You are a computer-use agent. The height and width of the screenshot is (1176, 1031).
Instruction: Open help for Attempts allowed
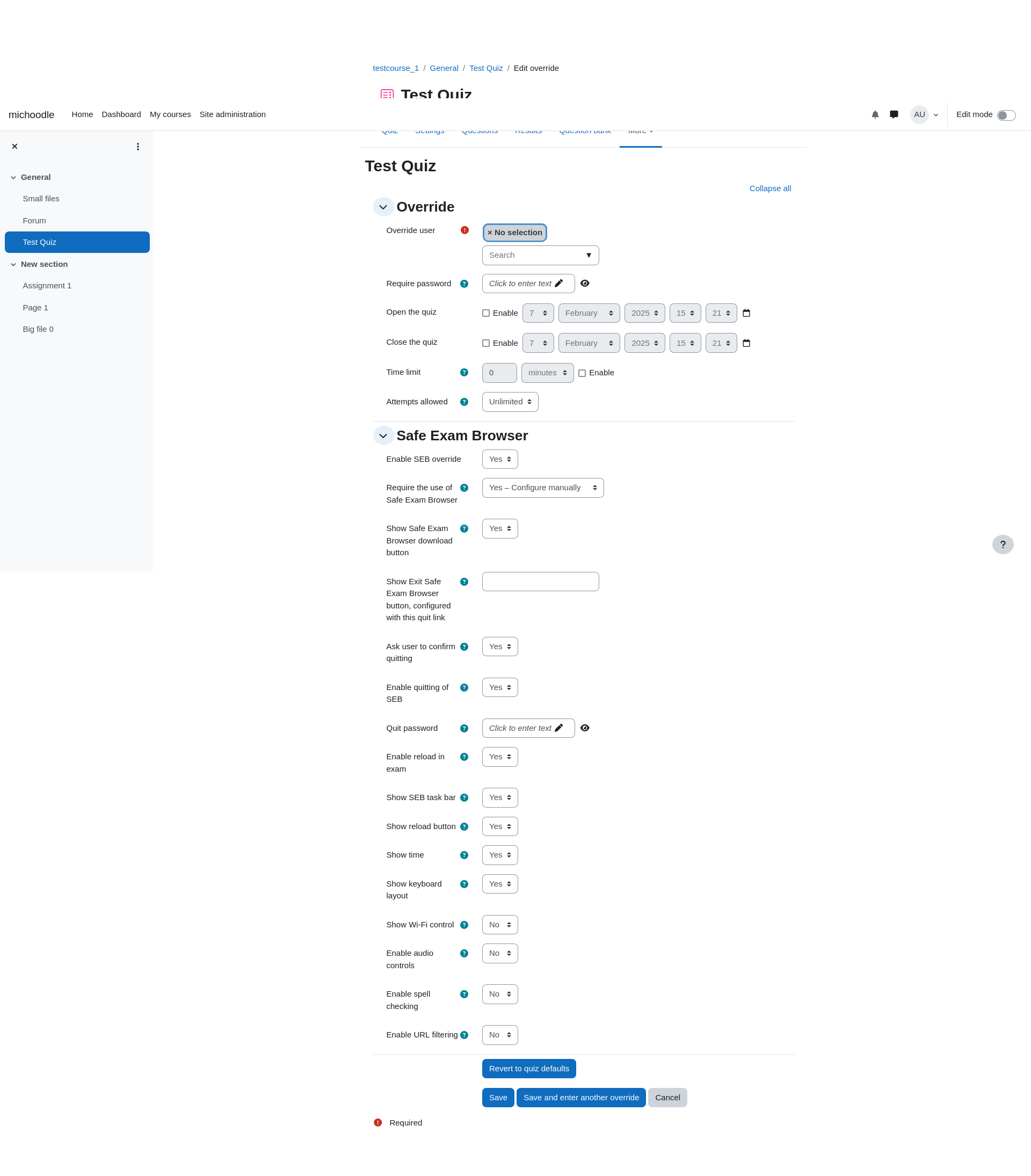tap(464, 402)
